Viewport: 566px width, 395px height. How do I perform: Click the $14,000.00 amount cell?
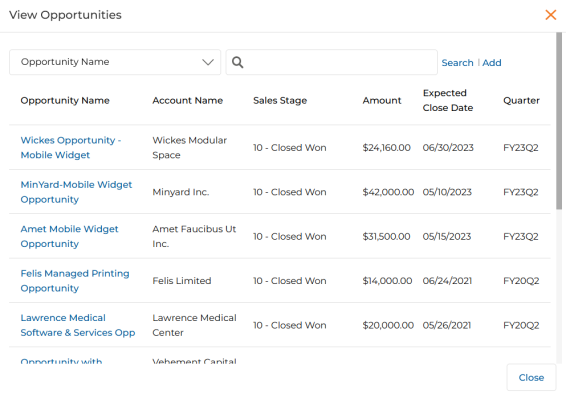(387, 281)
